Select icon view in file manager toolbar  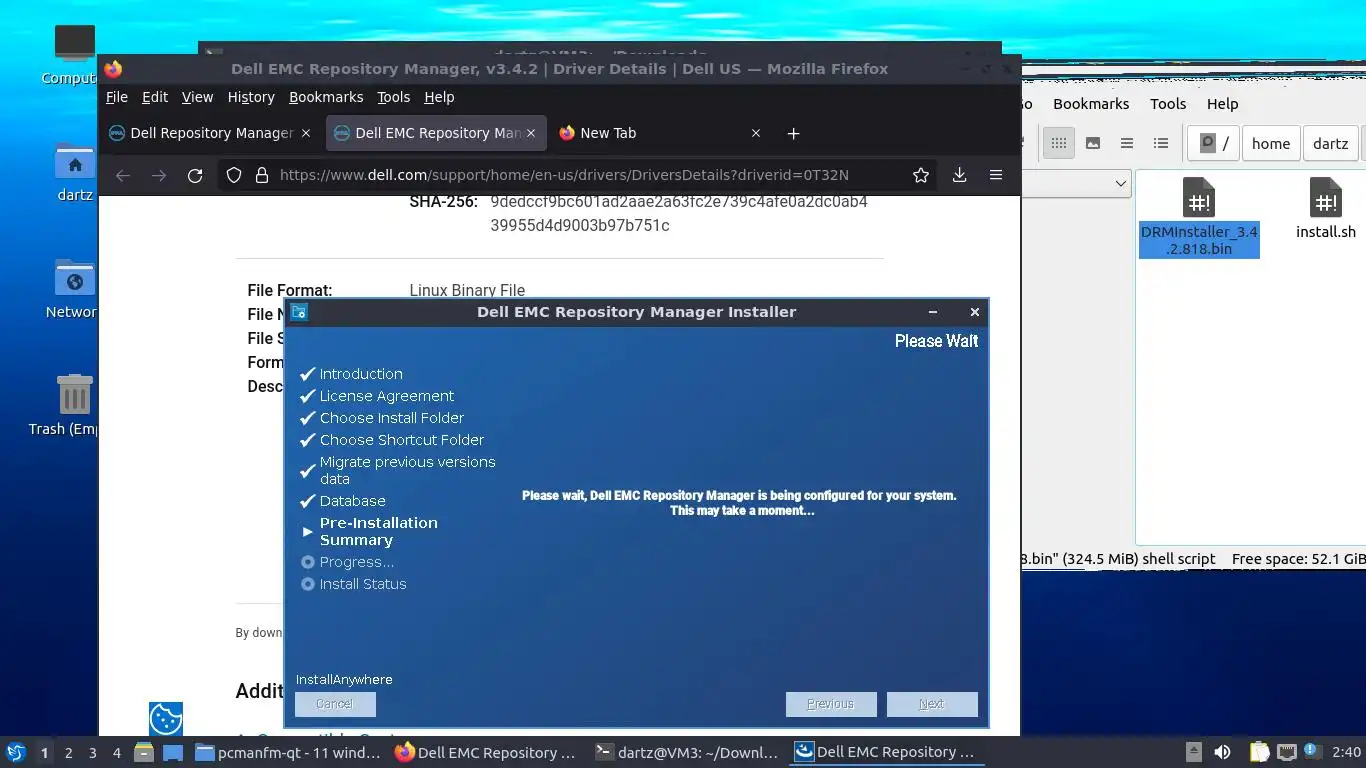[1058, 143]
